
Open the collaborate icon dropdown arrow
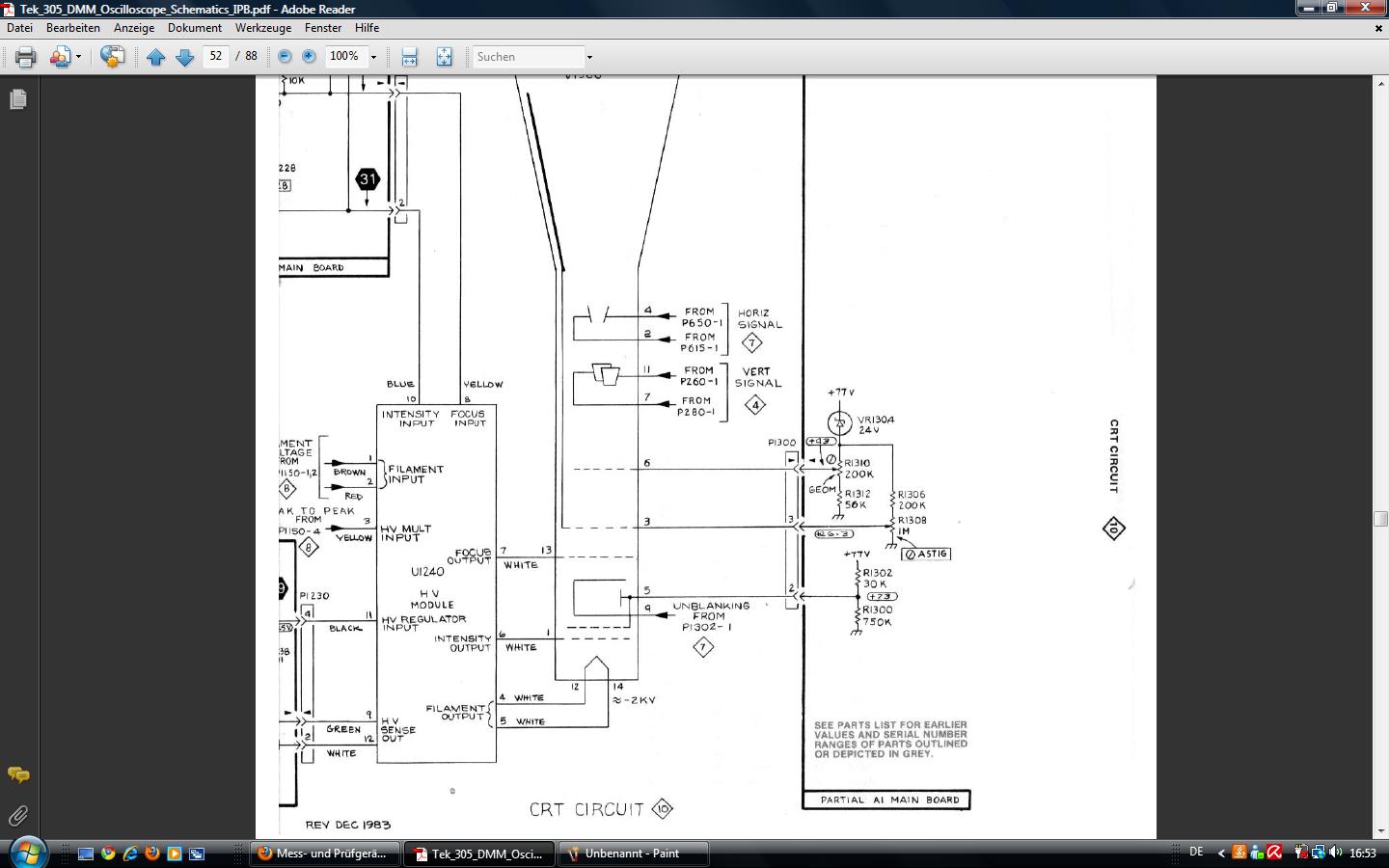78,57
